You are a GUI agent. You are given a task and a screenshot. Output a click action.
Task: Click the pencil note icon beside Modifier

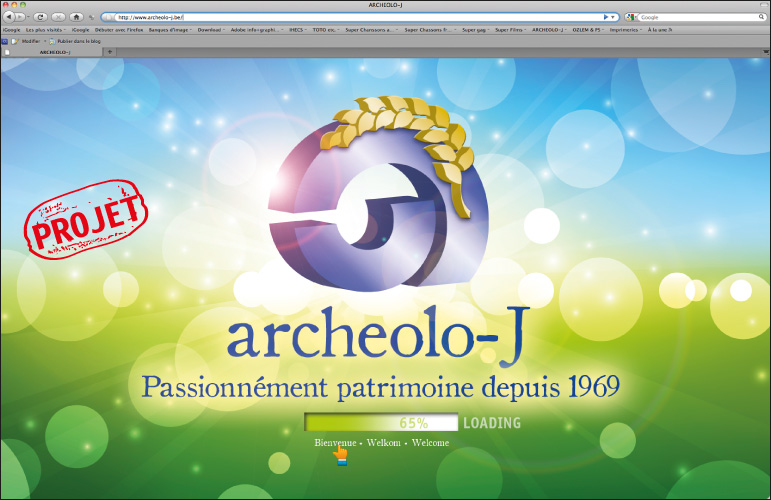(15, 41)
